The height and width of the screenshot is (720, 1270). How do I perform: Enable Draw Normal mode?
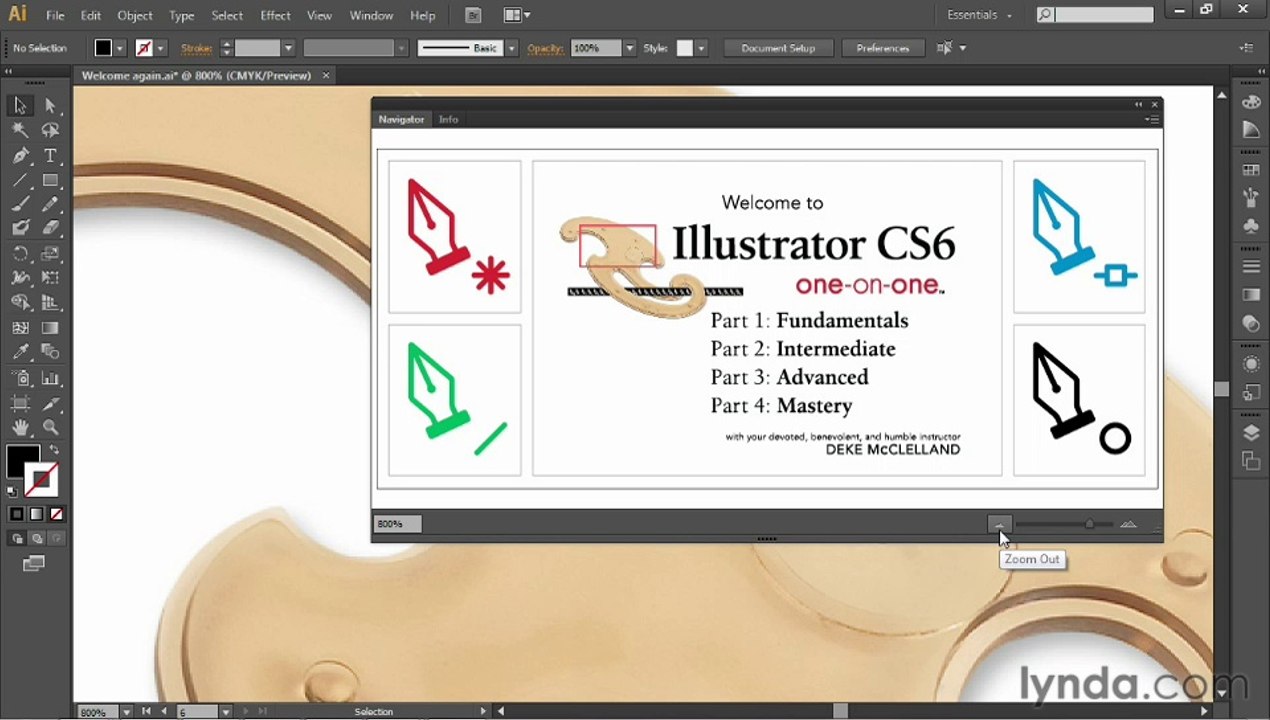click(17, 539)
